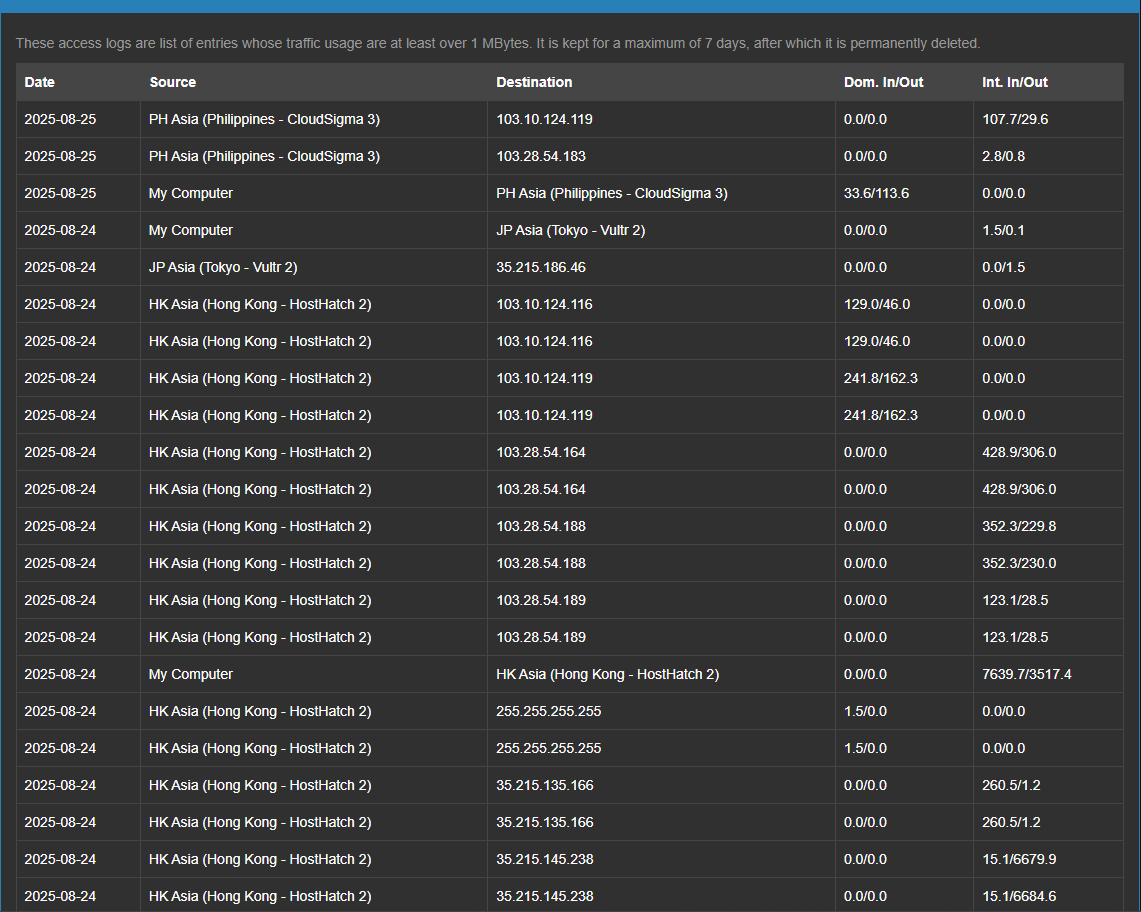Screen dimensions: 1141x912
Task: Click the access logs description text
Action: pyautogui.click(x=498, y=43)
